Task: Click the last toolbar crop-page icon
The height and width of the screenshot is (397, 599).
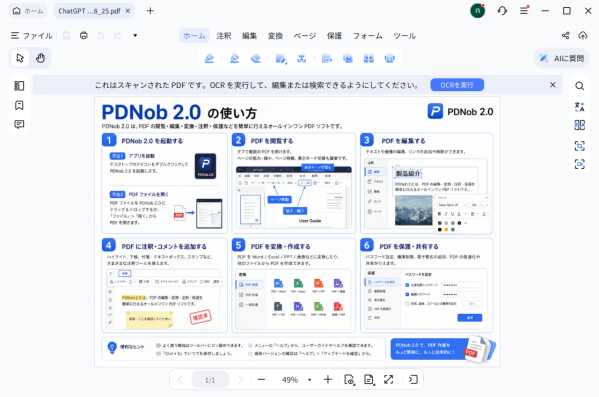Action: pyautogui.click(x=390, y=59)
